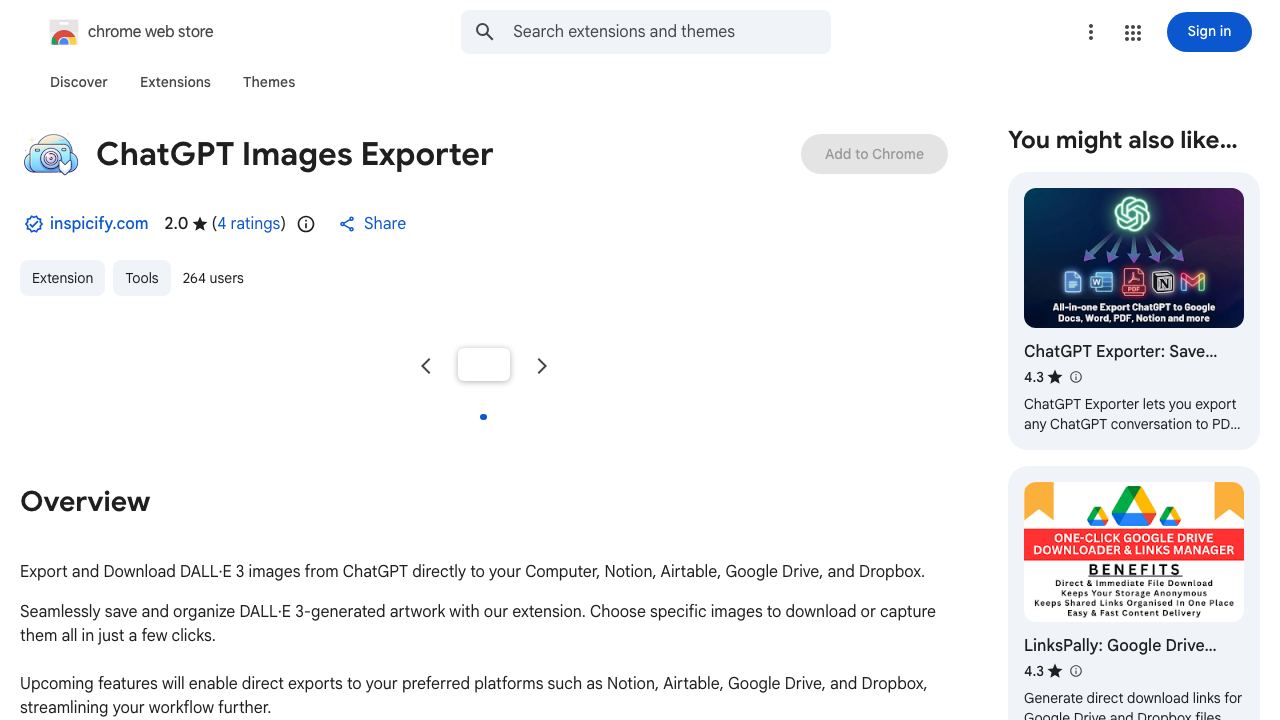Open the 4 ratings link
1280x720 pixels.
coord(249,224)
